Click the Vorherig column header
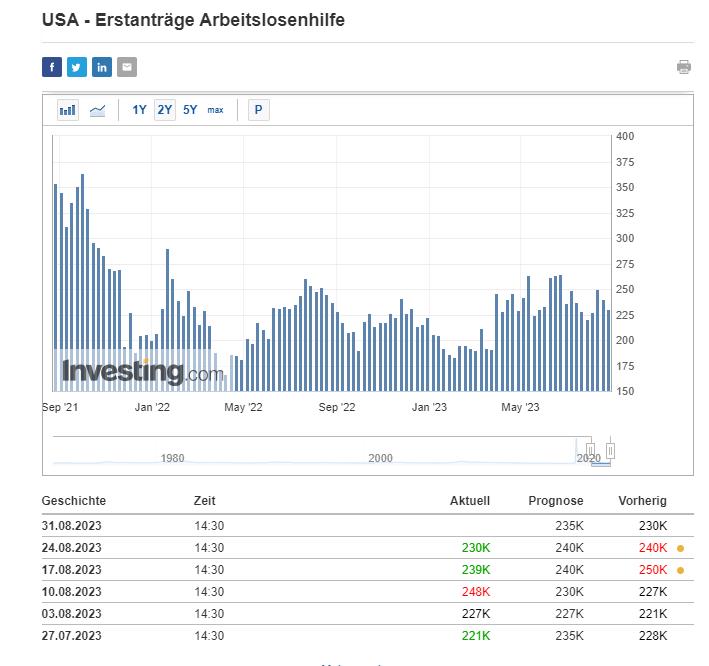Viewport: 709px width, 666px height. point(643,501)
